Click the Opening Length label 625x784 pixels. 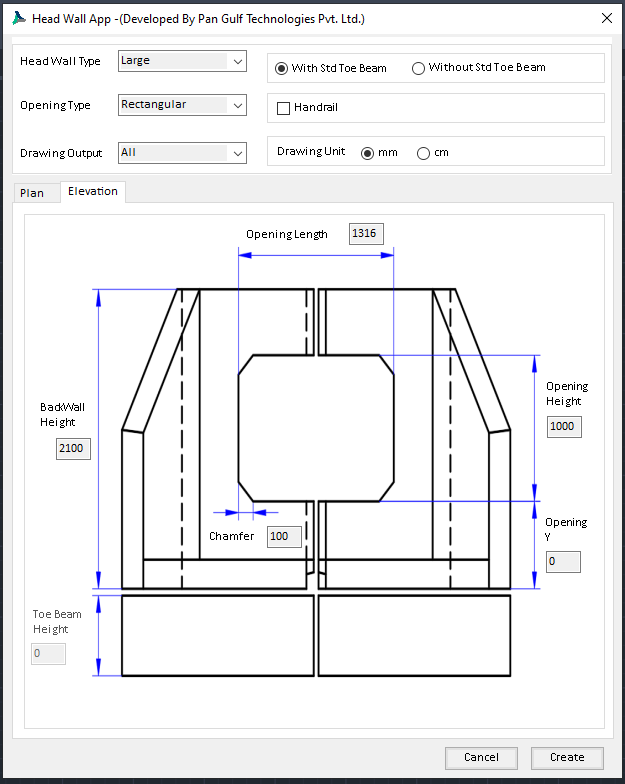286,234
